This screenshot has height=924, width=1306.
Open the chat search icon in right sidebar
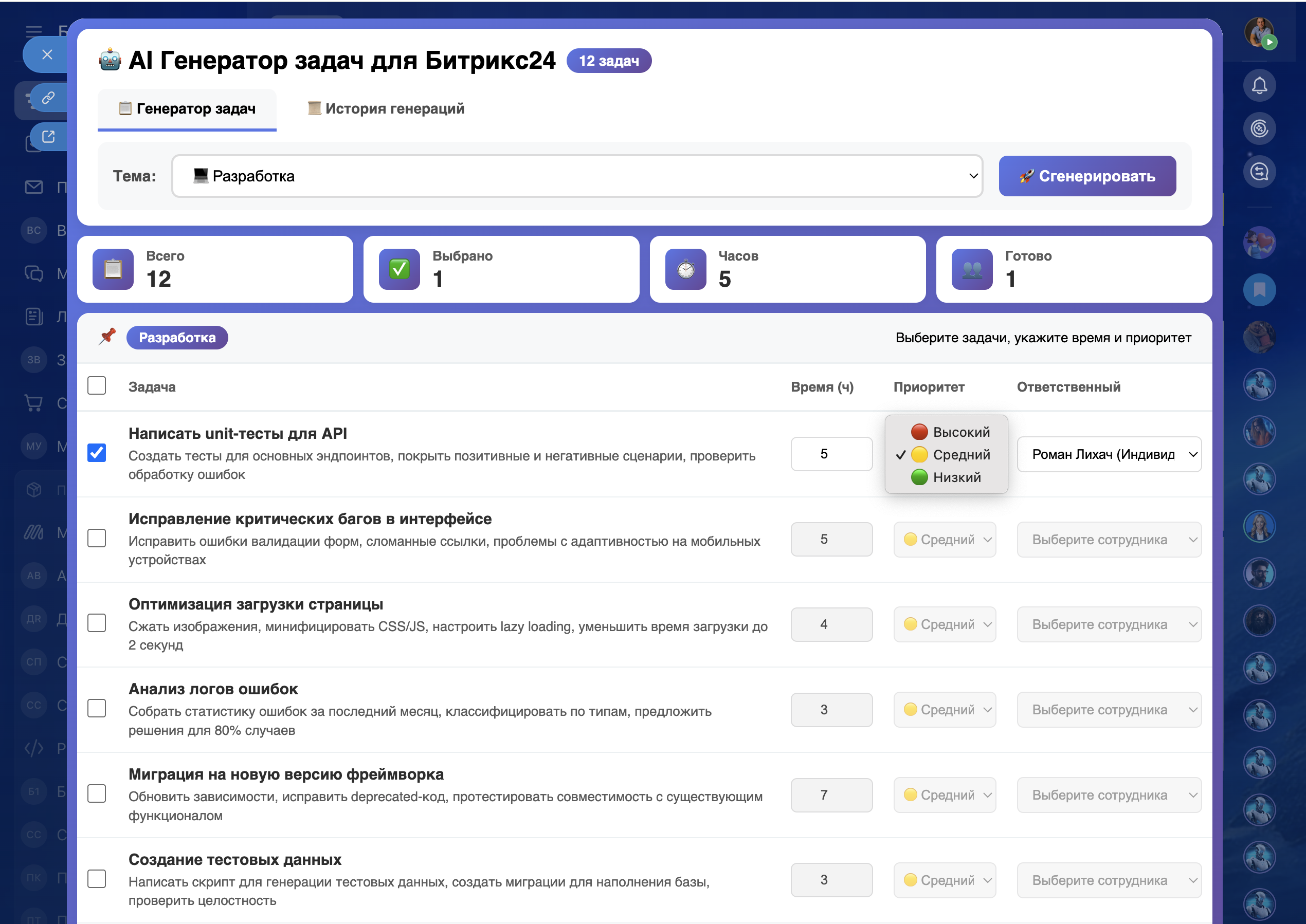(x=1259, y=171)
